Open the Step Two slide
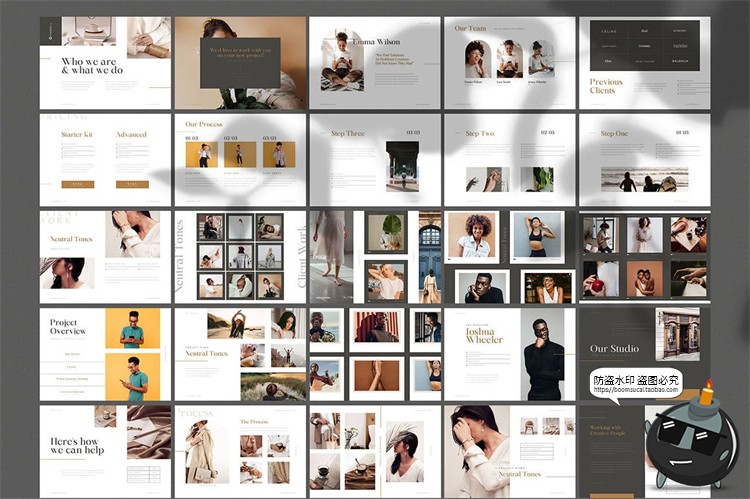Screen dimensions: 750x499 pyautogui.click(x=509, y=159)
